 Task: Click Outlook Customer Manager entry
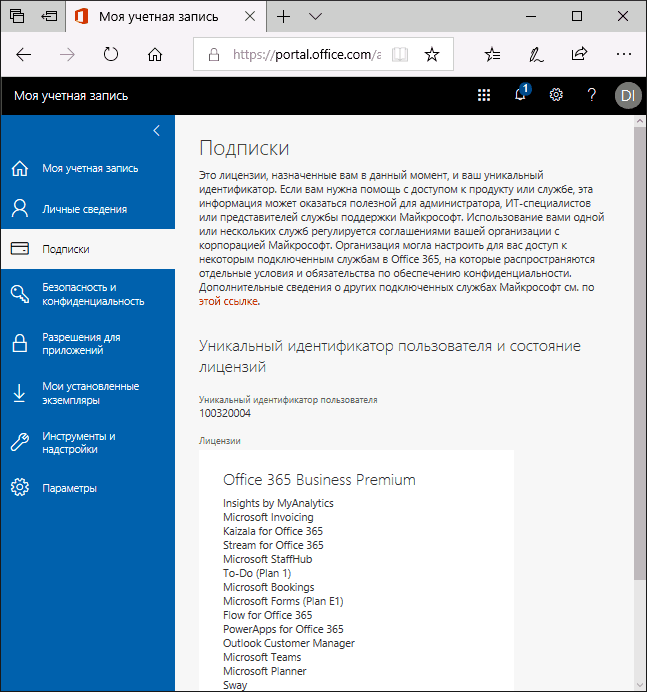tap(289, 643)
